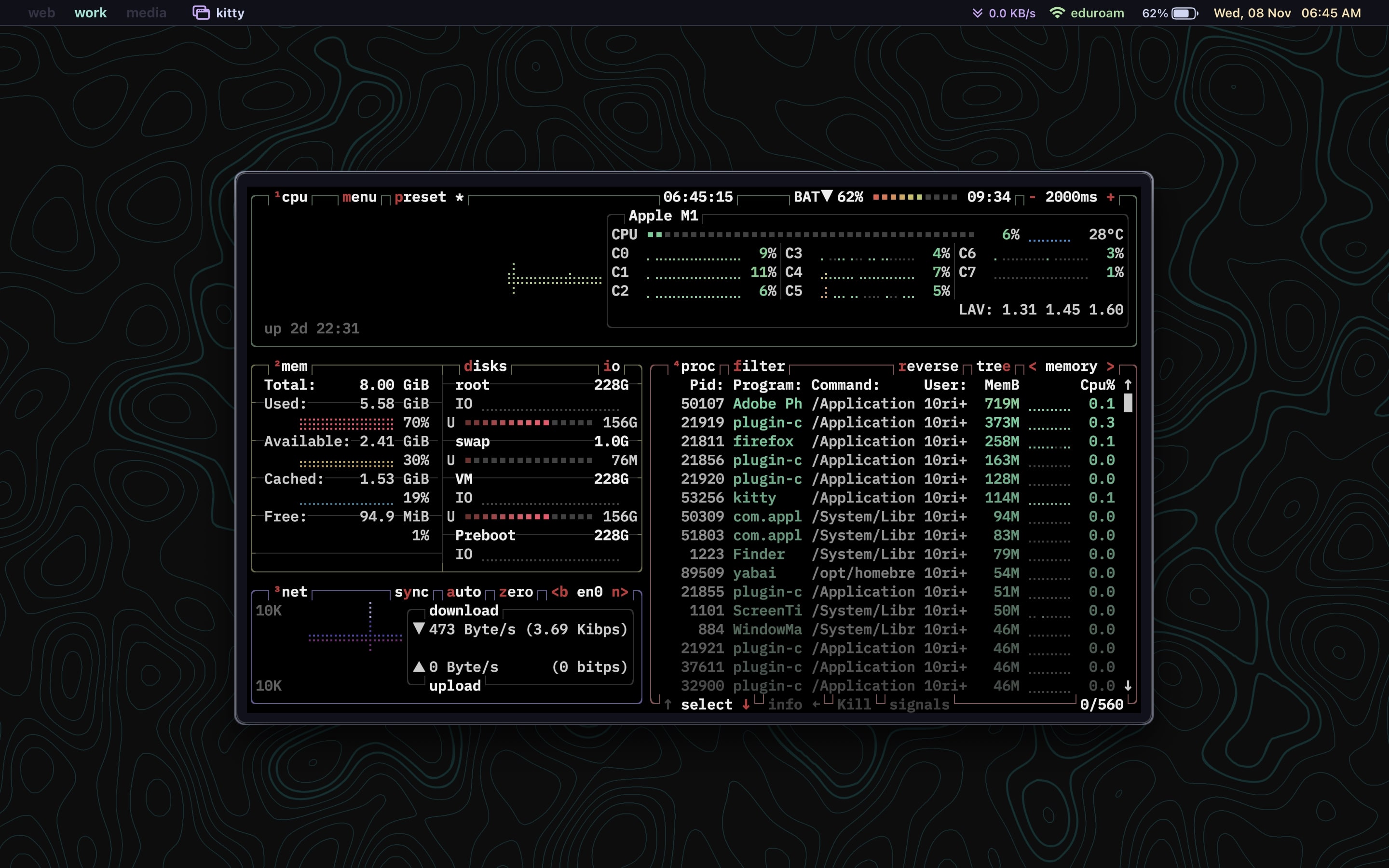This screenshot has width=1389, height=868.
Task: Toggle tree view in proc box
Action: tap(993, 366)
